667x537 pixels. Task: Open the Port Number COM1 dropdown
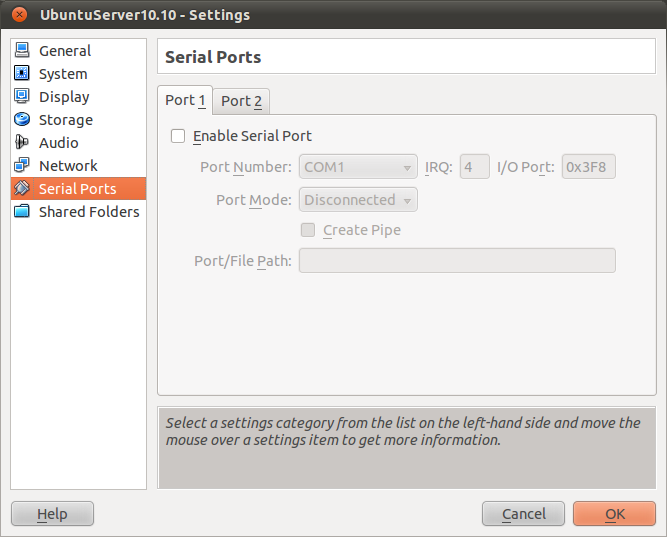358,167
